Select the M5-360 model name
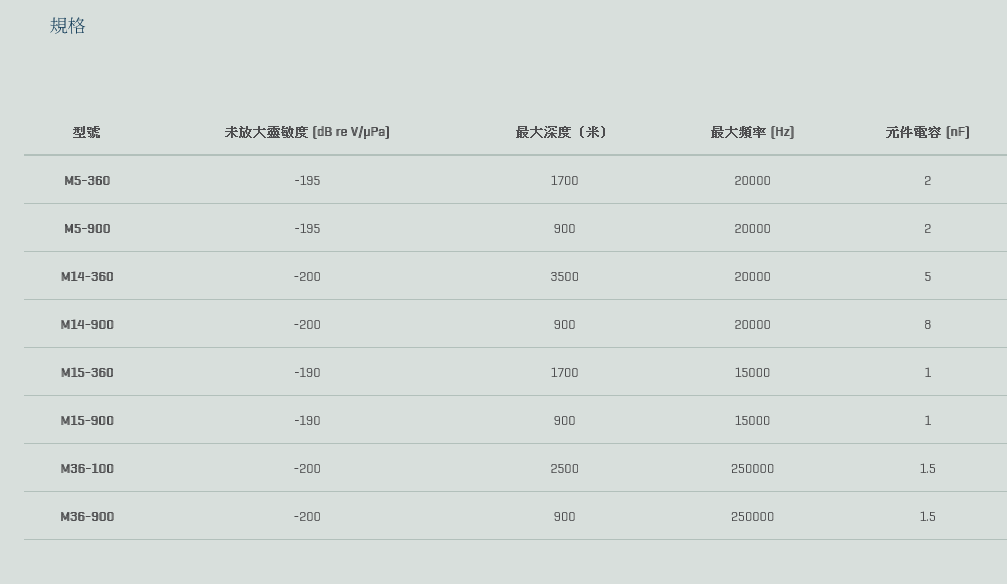1007x584 pixels. 87,181
